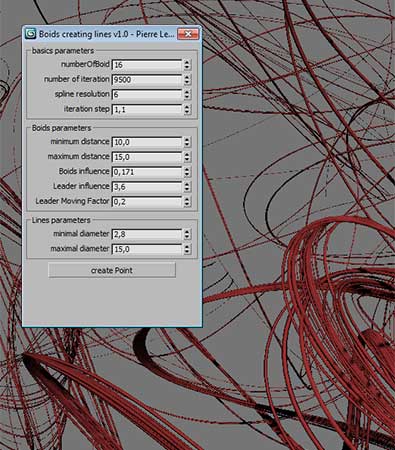Click the dialog title bar text
The image size is (395, 450).
pos(107,34)
